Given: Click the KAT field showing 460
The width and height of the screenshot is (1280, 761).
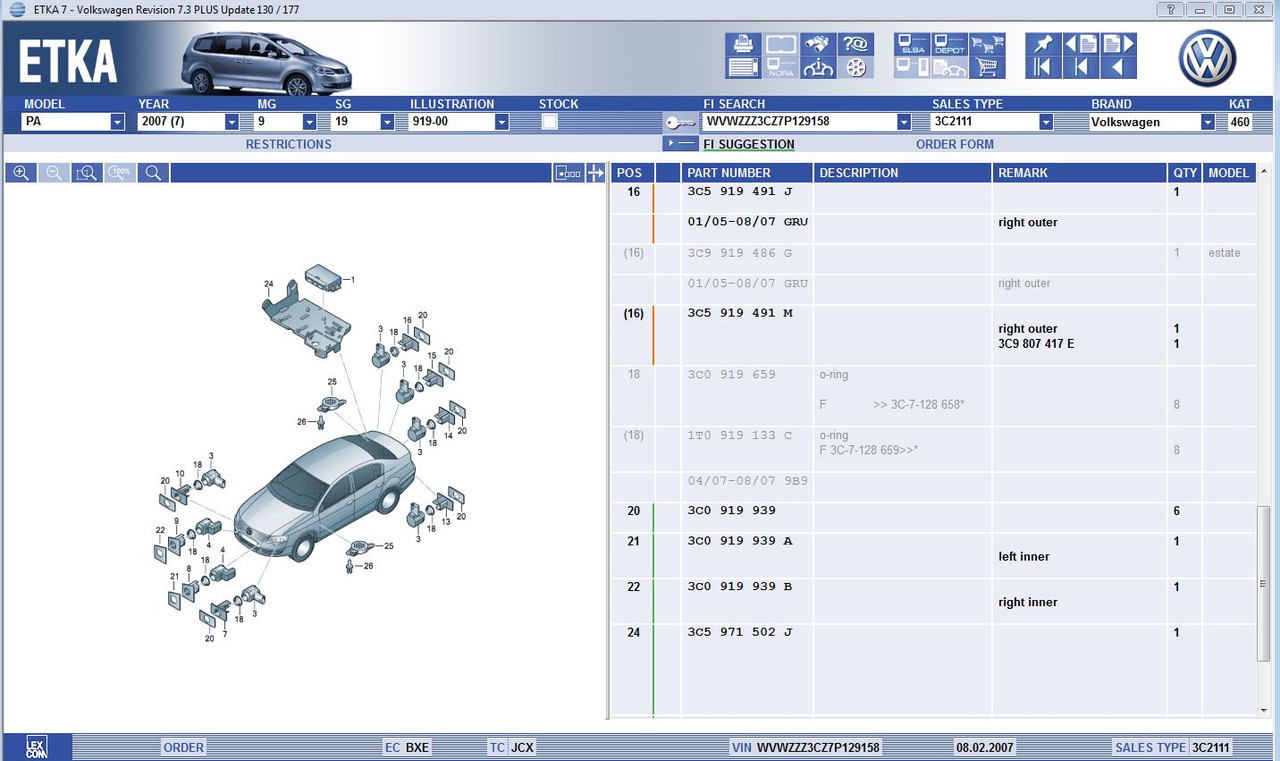Looking at the screenshot, I should [x=1240, y=122].
